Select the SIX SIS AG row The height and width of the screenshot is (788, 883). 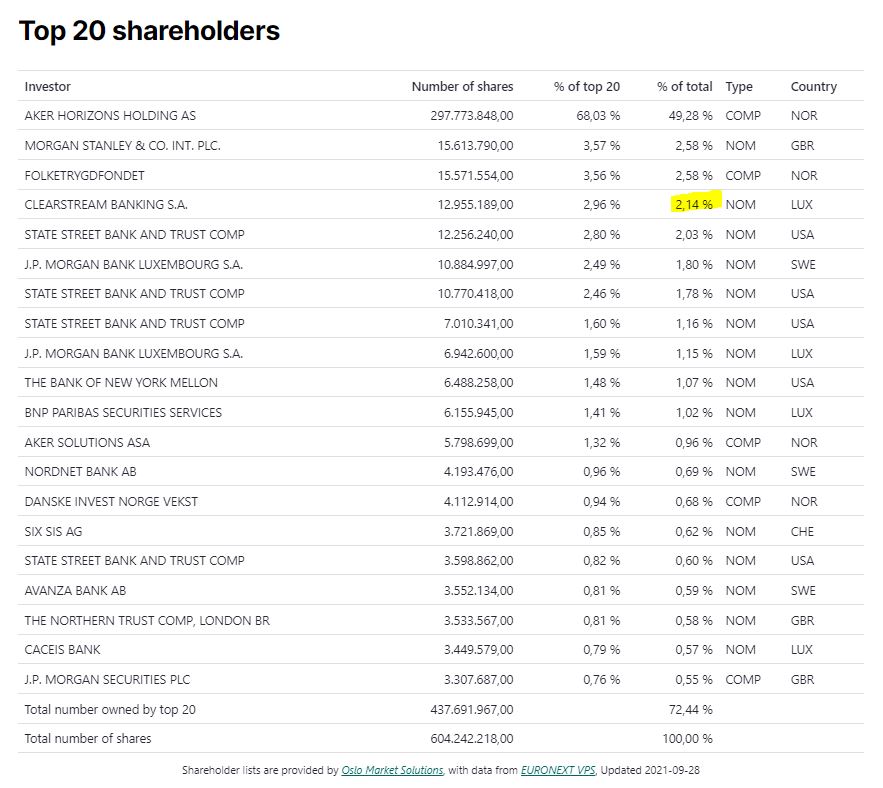coord(53,532)
